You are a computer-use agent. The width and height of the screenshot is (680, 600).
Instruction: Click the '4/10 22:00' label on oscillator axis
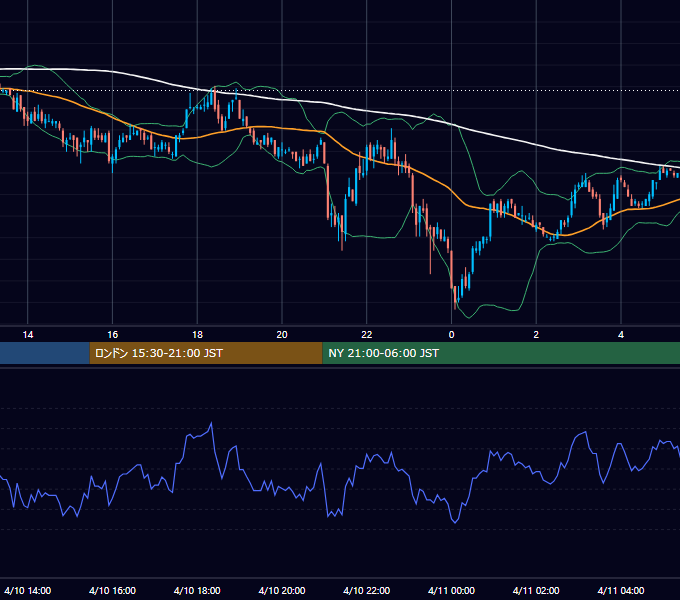coord(367,590)
